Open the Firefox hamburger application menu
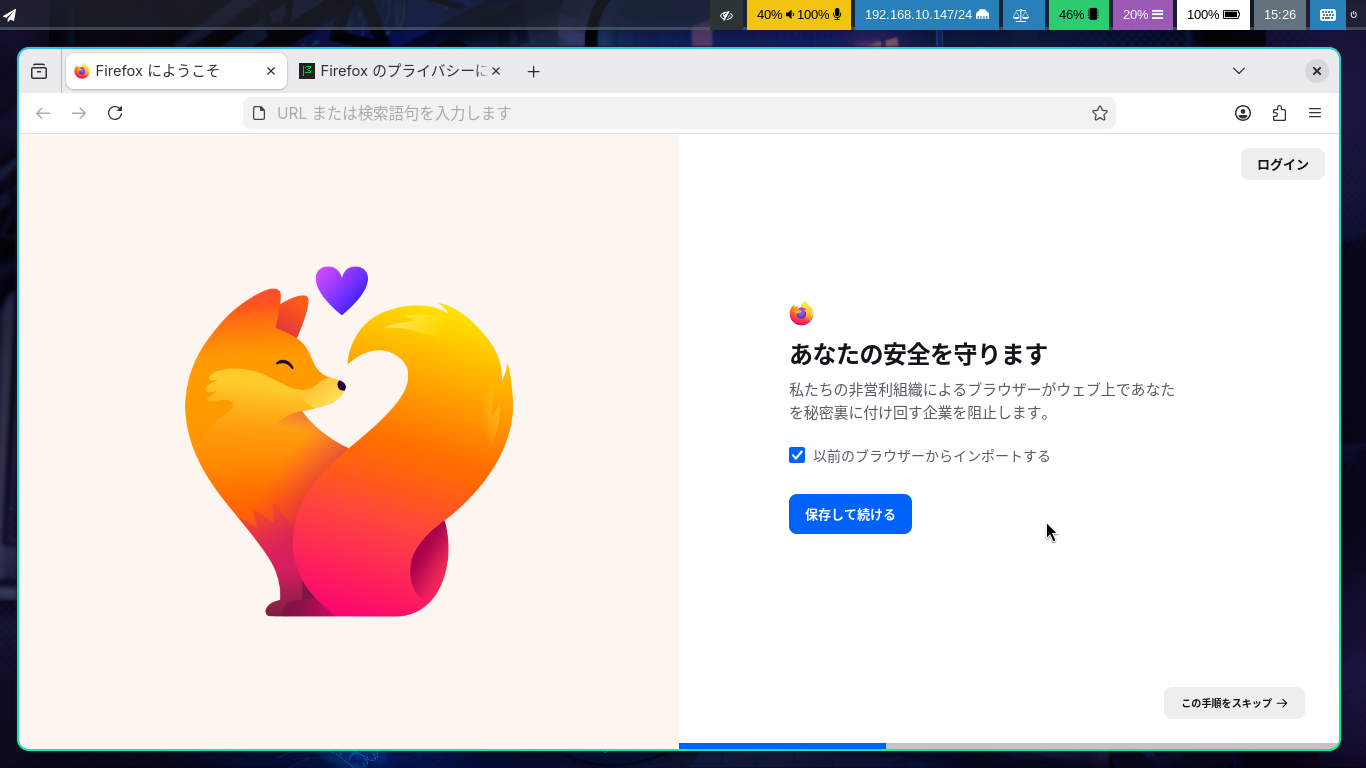This screenshot has height=768, width=1366. (x=1315, y=113)
